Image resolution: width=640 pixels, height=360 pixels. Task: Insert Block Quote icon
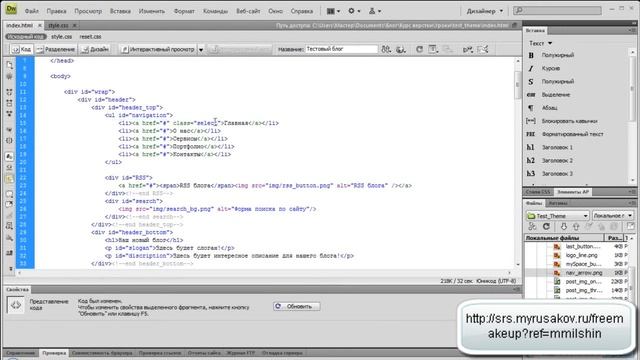click(531, 121)
